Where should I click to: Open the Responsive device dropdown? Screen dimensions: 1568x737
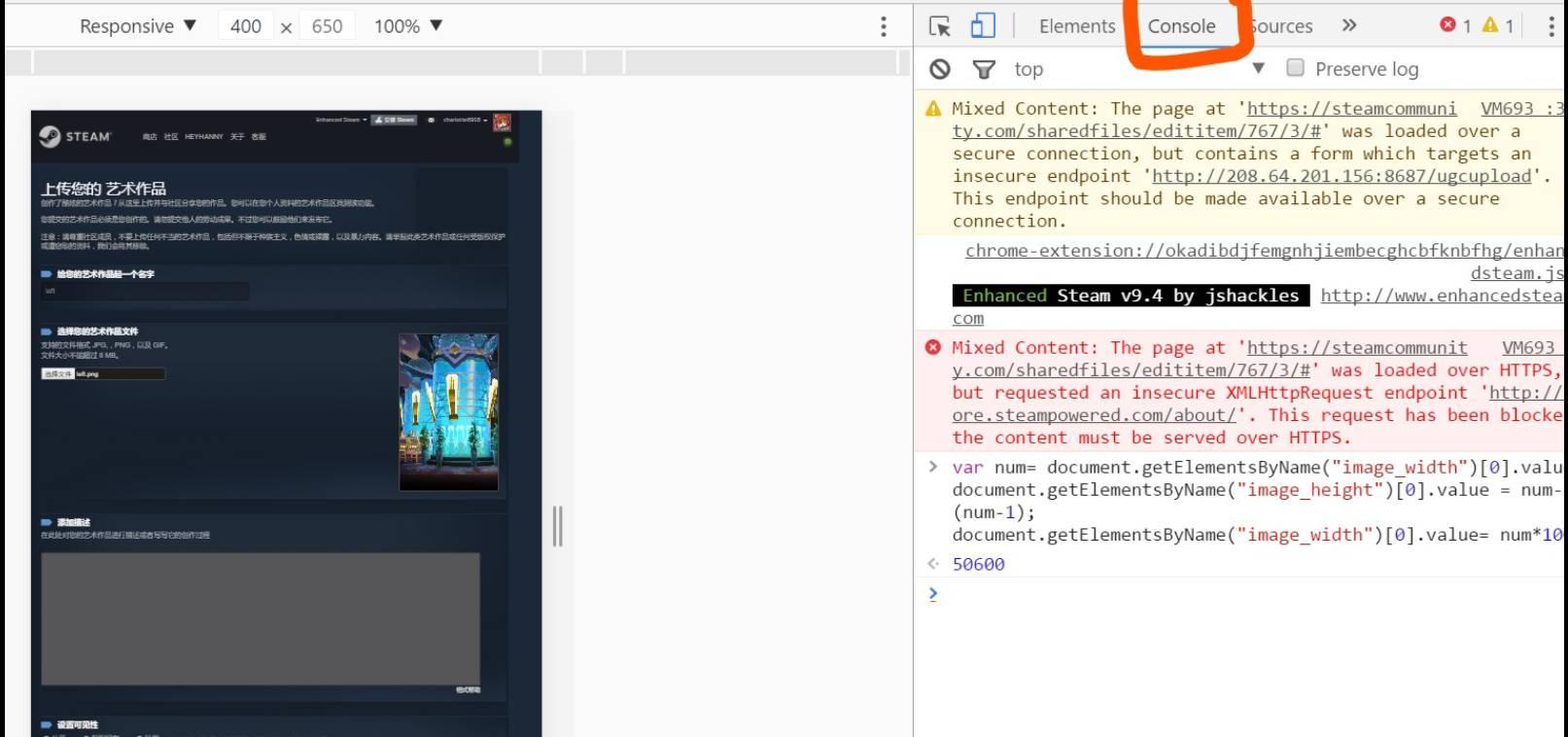(x=138, y=26)
